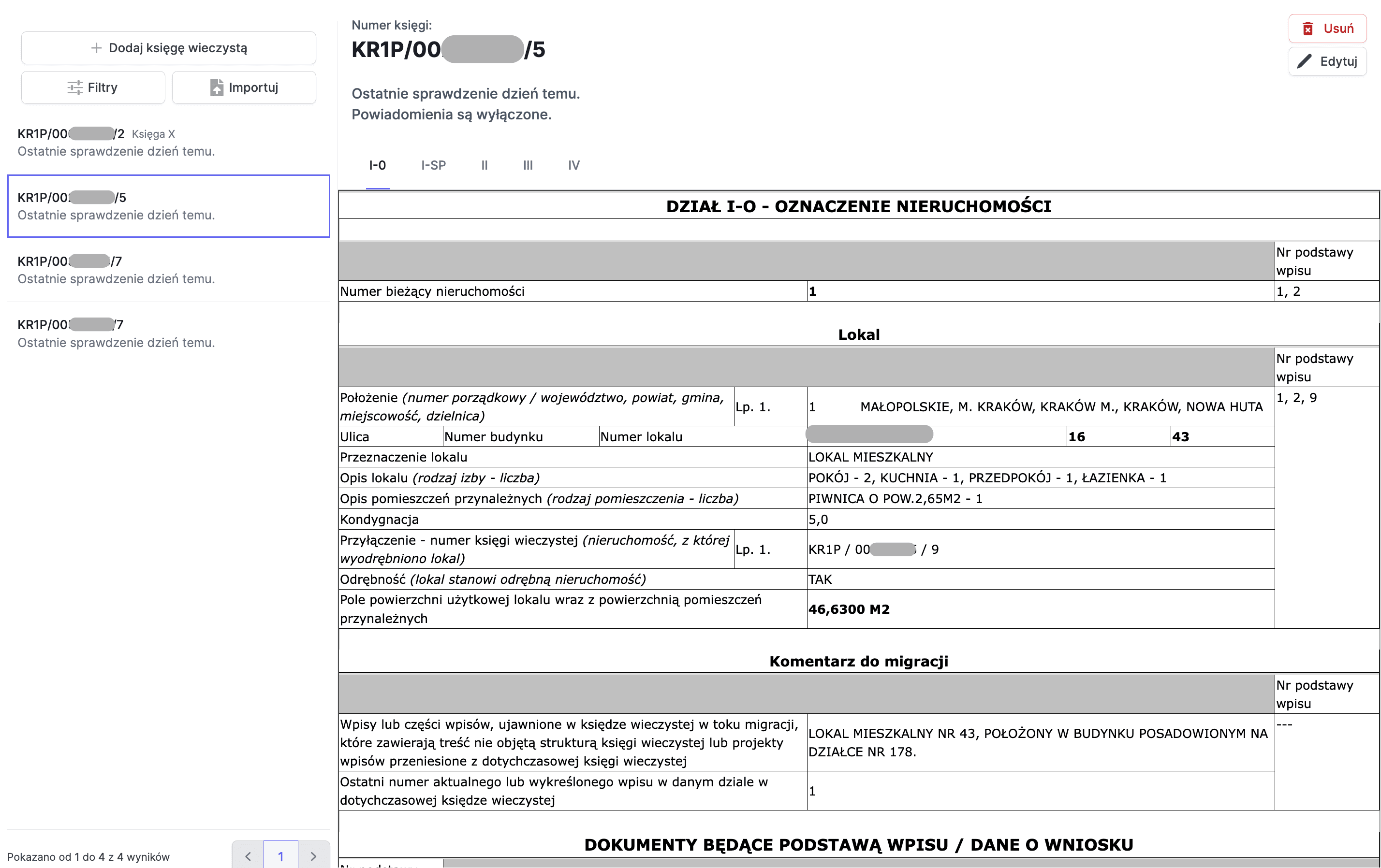Click the Dodaj księgę wieczystą button

(x=168, y=47)
